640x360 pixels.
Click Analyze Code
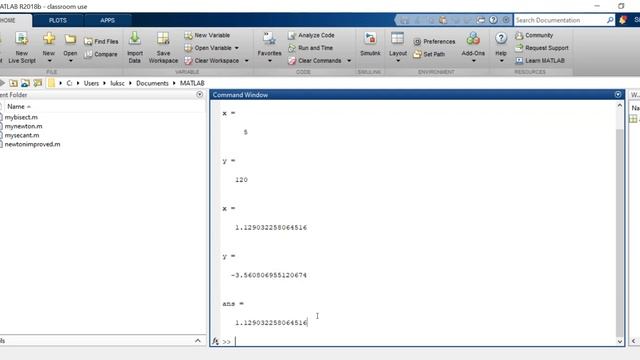[x=311, y=35]
